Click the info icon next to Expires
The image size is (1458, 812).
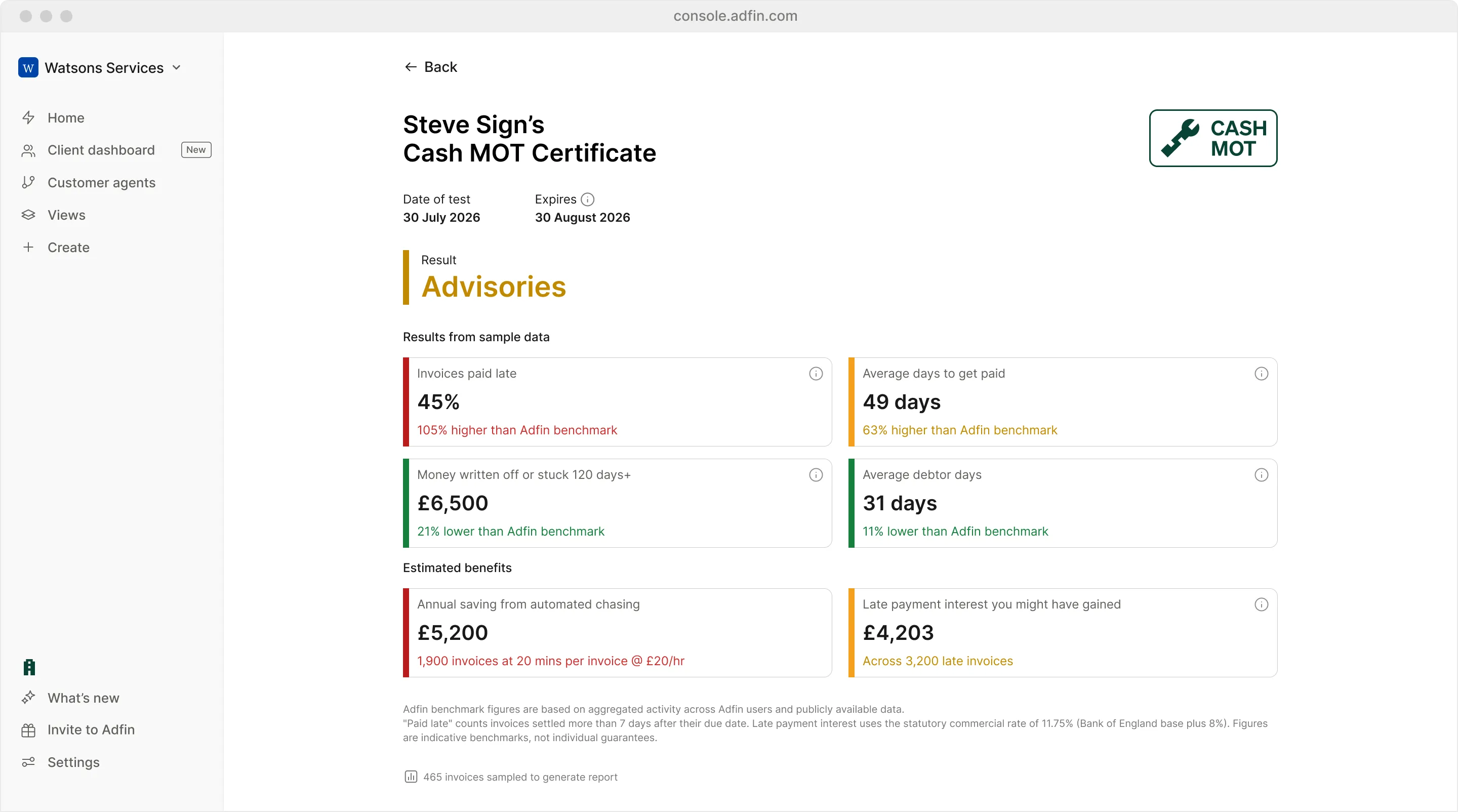587,199
